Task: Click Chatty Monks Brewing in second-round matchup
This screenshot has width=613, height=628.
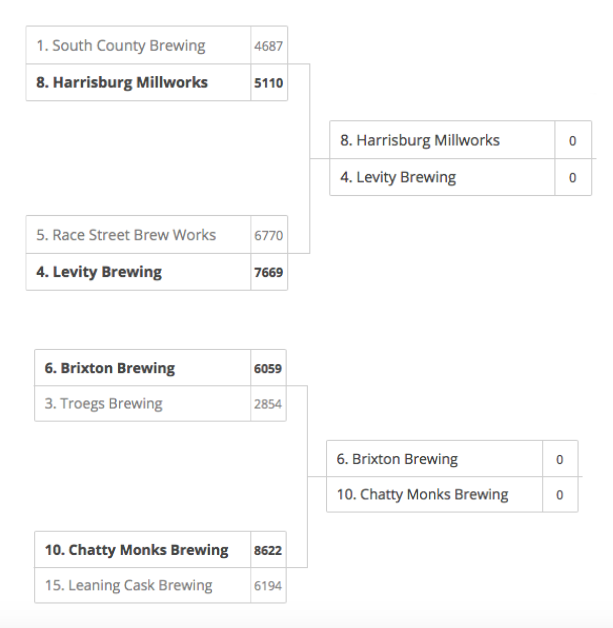Action: 452,494
